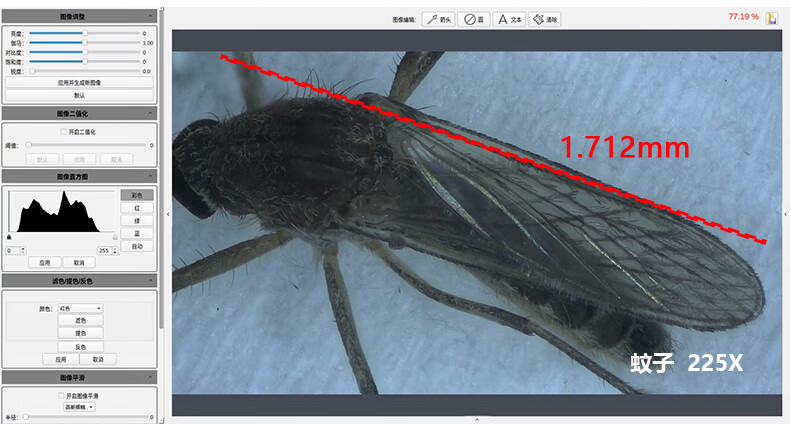Viewport: 790px width, 424px height.
Task: Click the histogram graph display
Action: pyautogui.click(x=62, y=211)
